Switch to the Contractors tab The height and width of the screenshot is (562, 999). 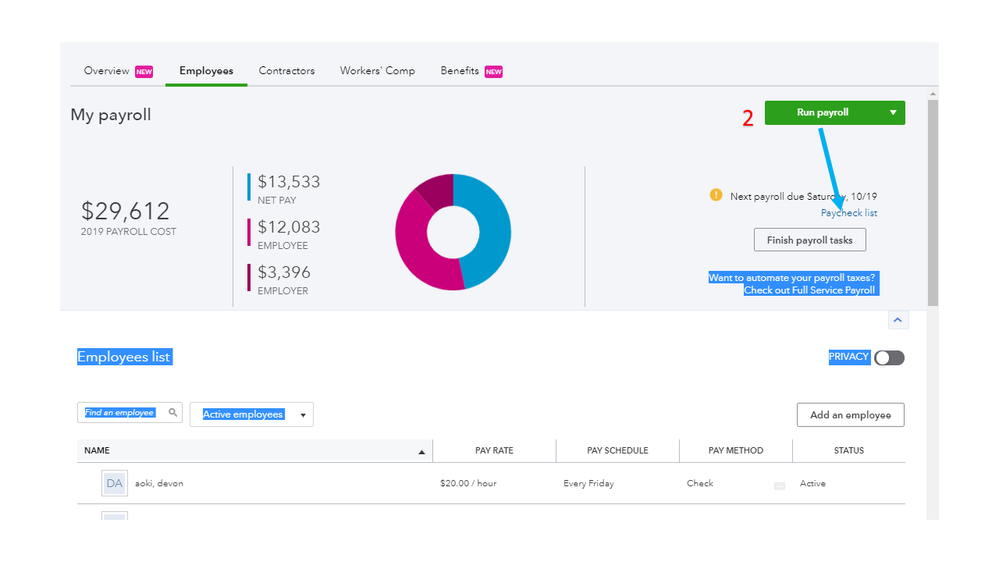pyautogui.click(x=287, y=71)
